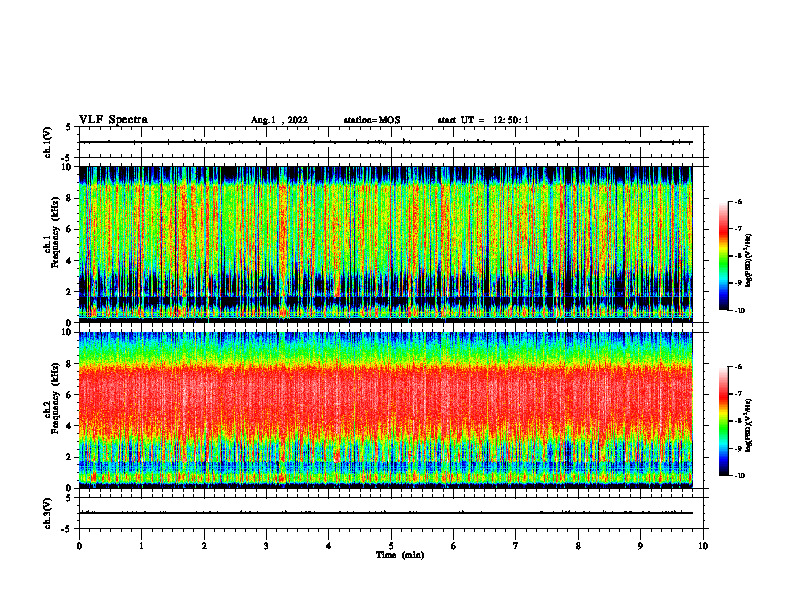Click time-axis tick label "10"
The width and height of the screenshot is (792, 612).
703,546
